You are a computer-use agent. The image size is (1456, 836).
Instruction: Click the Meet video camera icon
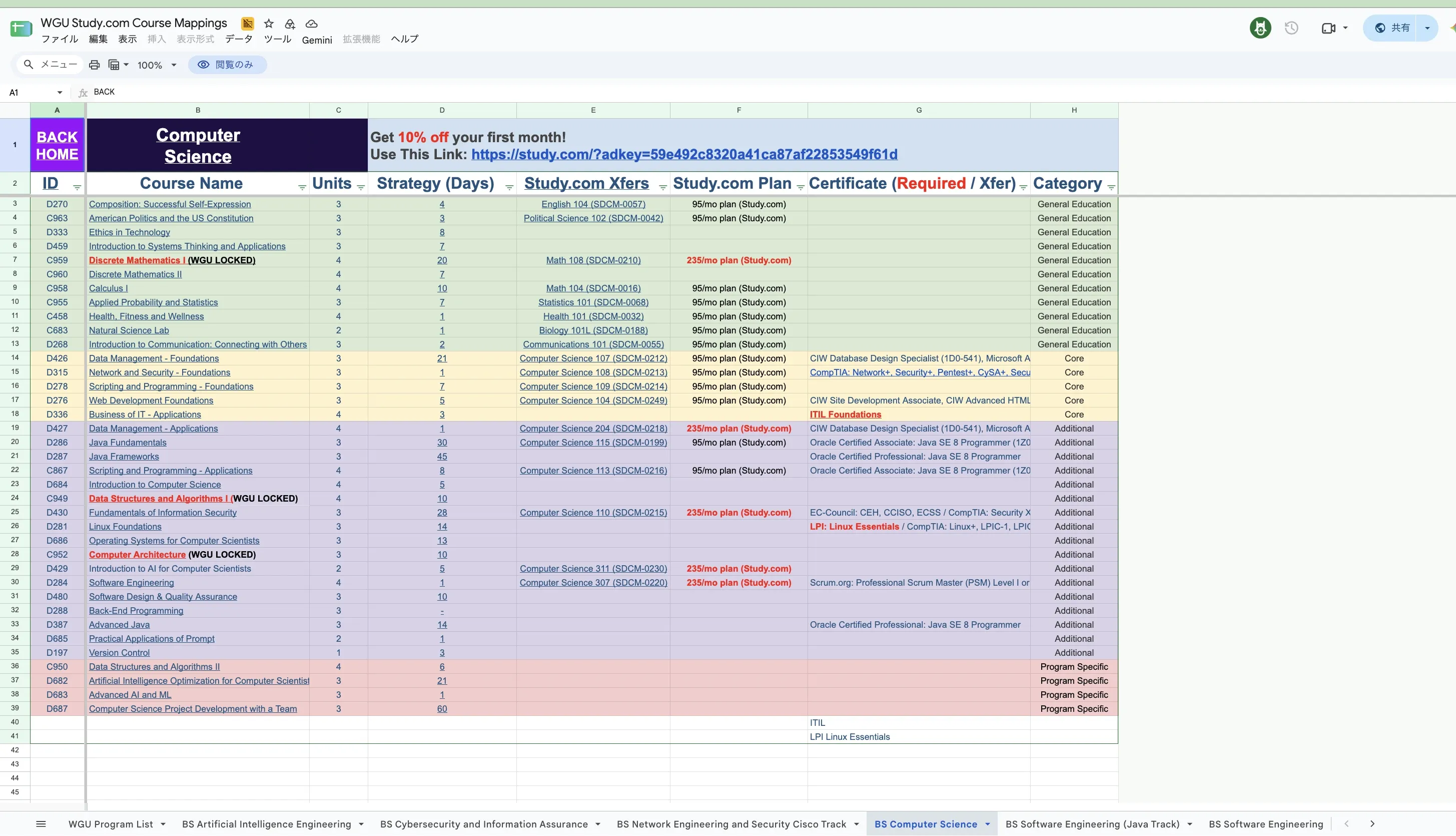[1328, 28]
